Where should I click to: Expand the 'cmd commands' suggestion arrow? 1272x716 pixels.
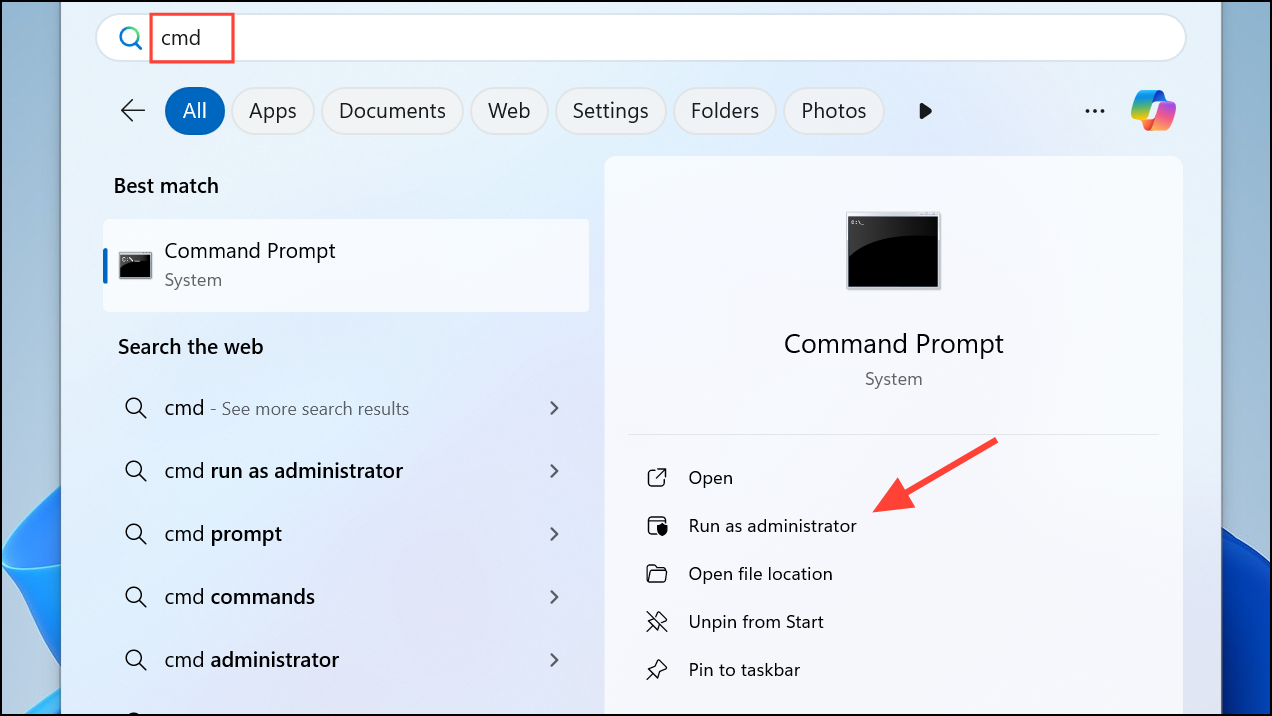coord(554,597)
